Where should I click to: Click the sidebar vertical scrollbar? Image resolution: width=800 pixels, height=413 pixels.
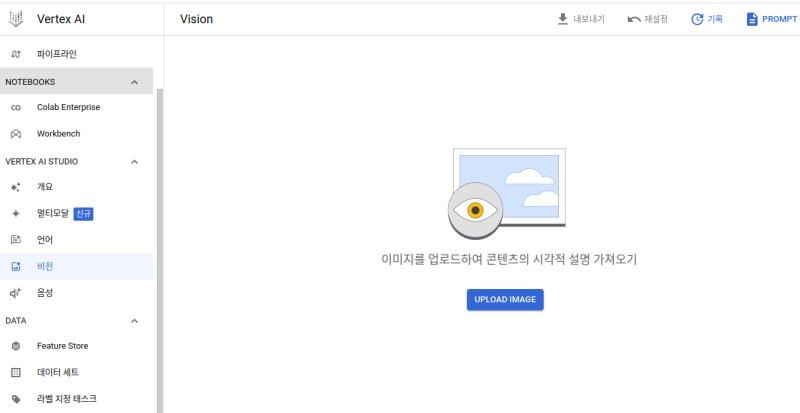pos(160,250)
